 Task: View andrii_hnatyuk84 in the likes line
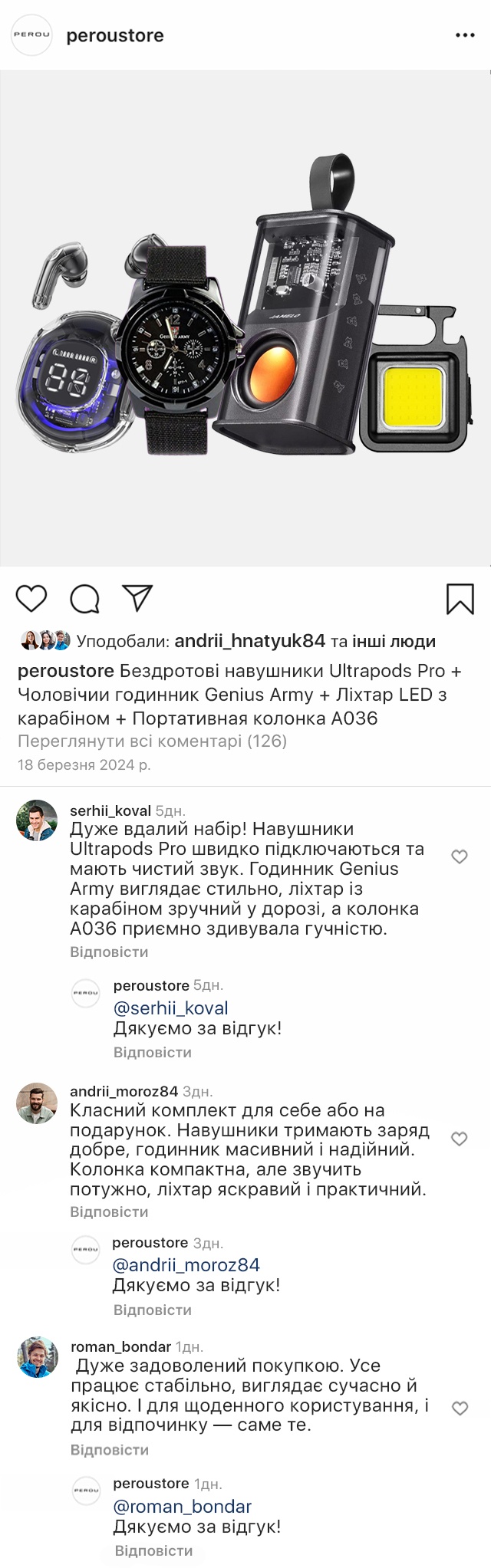pos(250,641)
